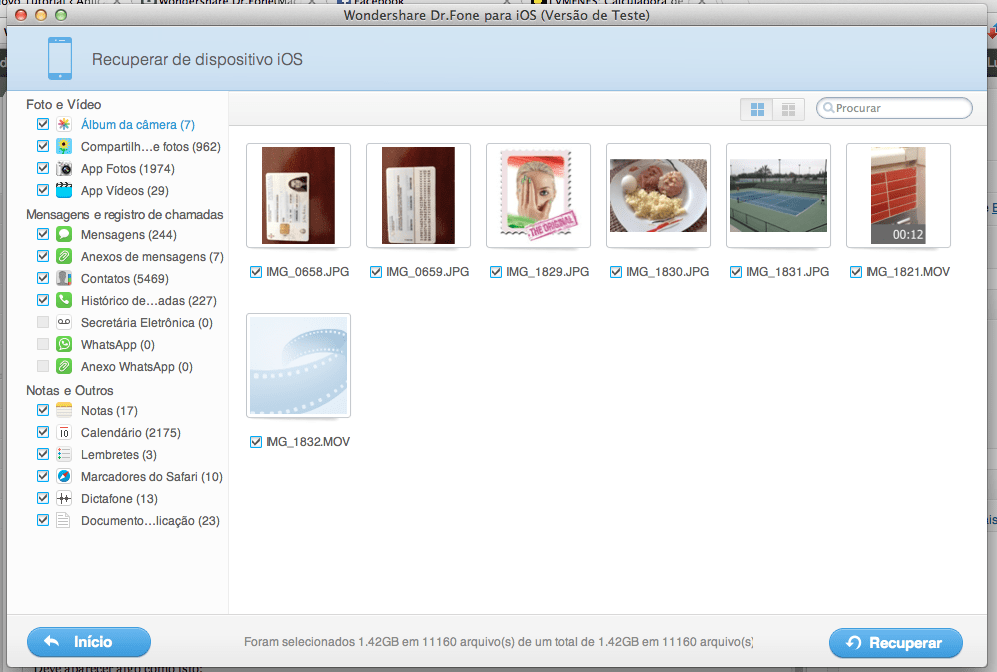997x672 pixels.
Task: Select IMG_0659.JPG card back thumbnail
Action: pyautogui.click(x=418, y=195)
